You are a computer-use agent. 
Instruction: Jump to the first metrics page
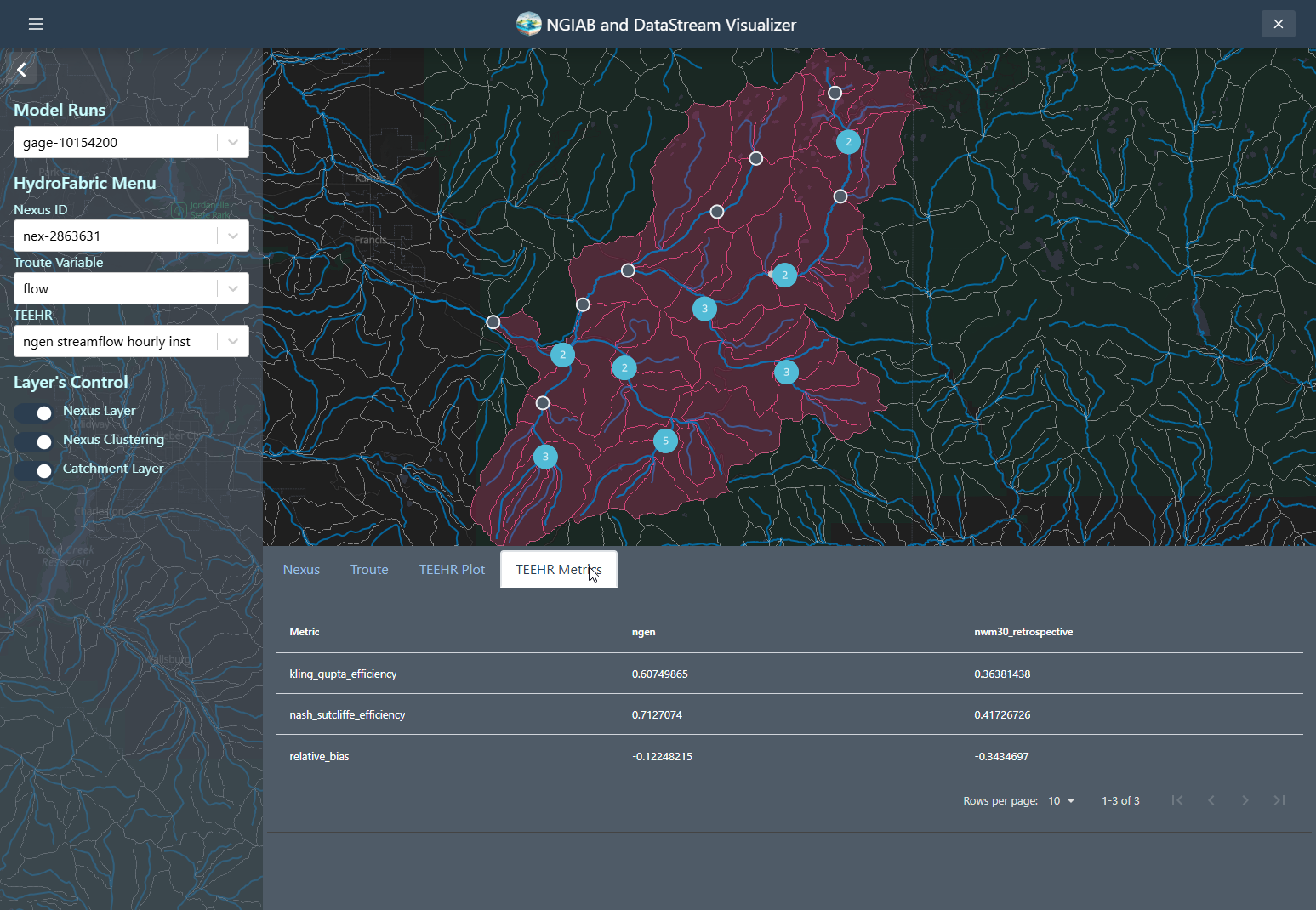1177,800
